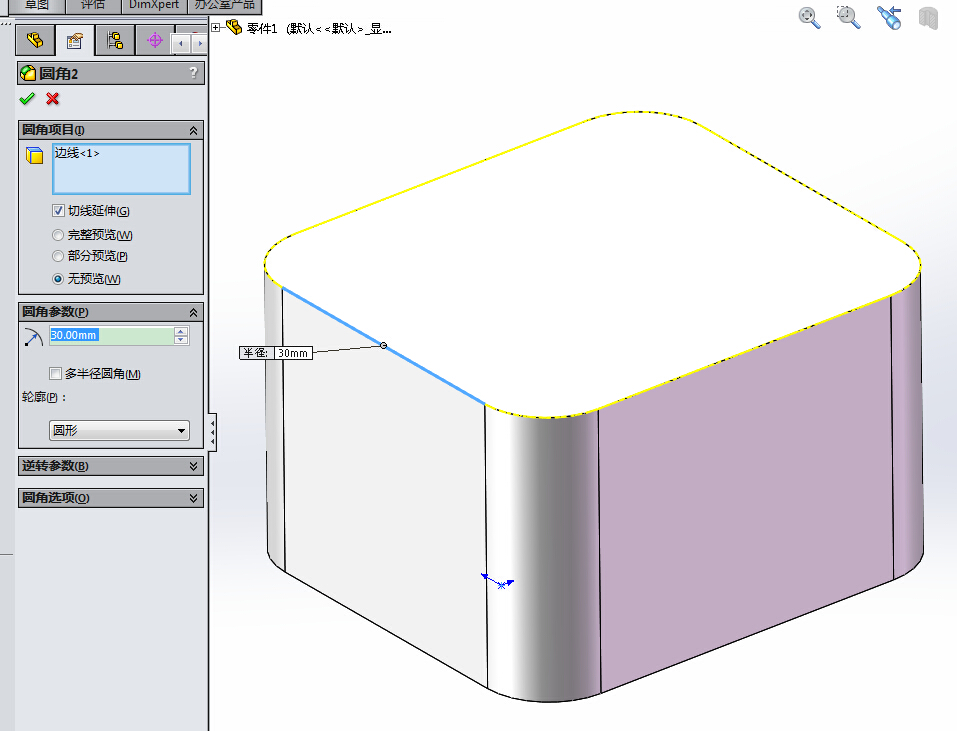Click the 30.00mm radius input field

click(x=112, y=335)
